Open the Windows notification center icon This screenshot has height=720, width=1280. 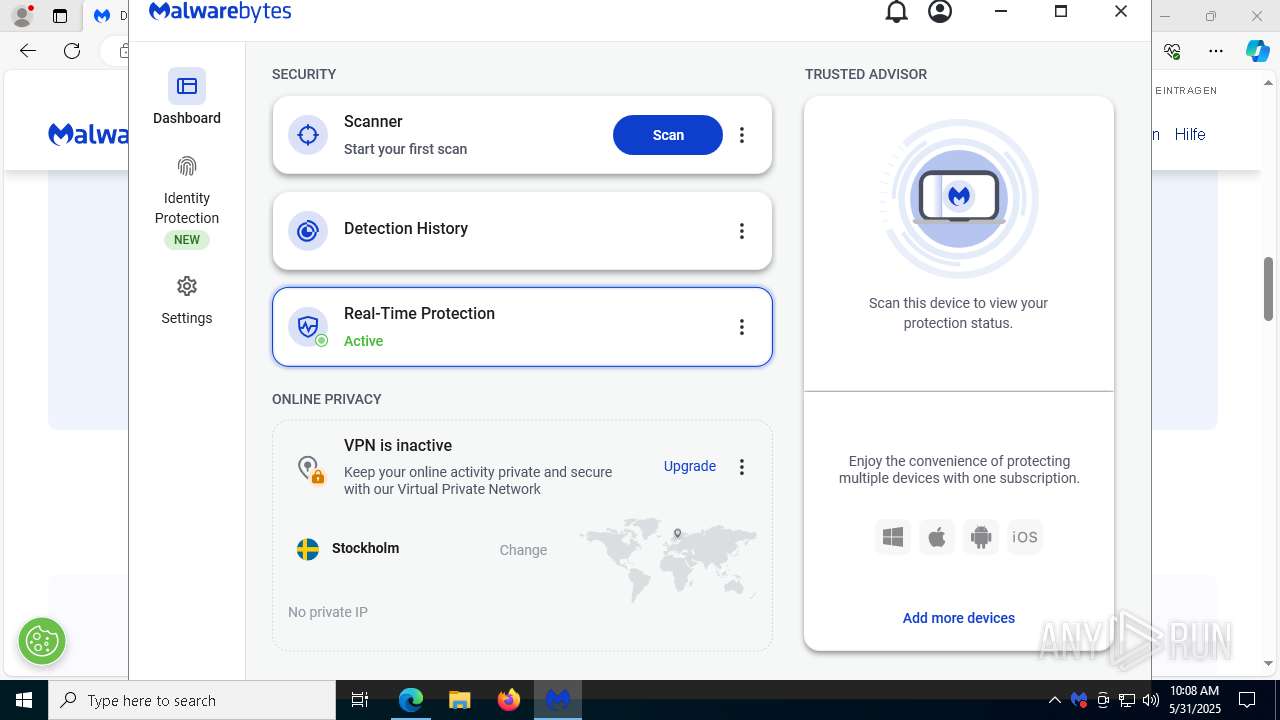pos(1247,700)
